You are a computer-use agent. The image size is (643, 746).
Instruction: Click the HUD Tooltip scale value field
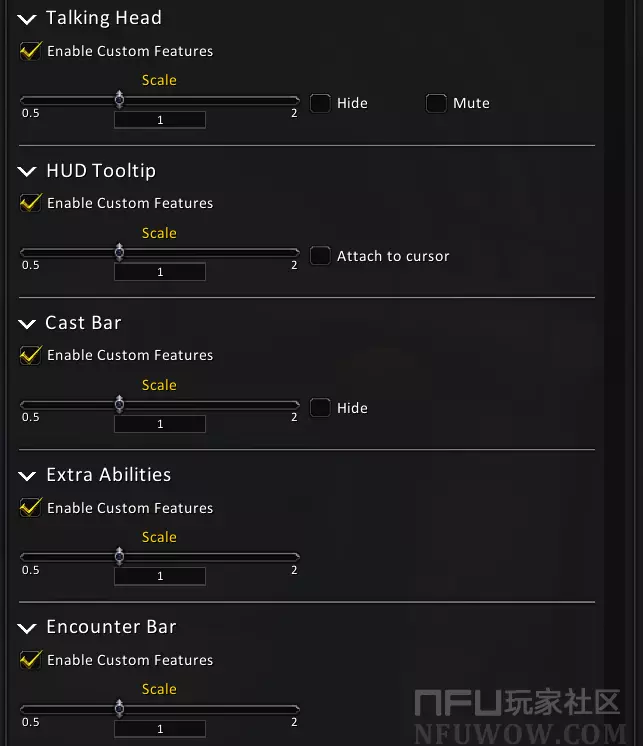coord(160,272)
